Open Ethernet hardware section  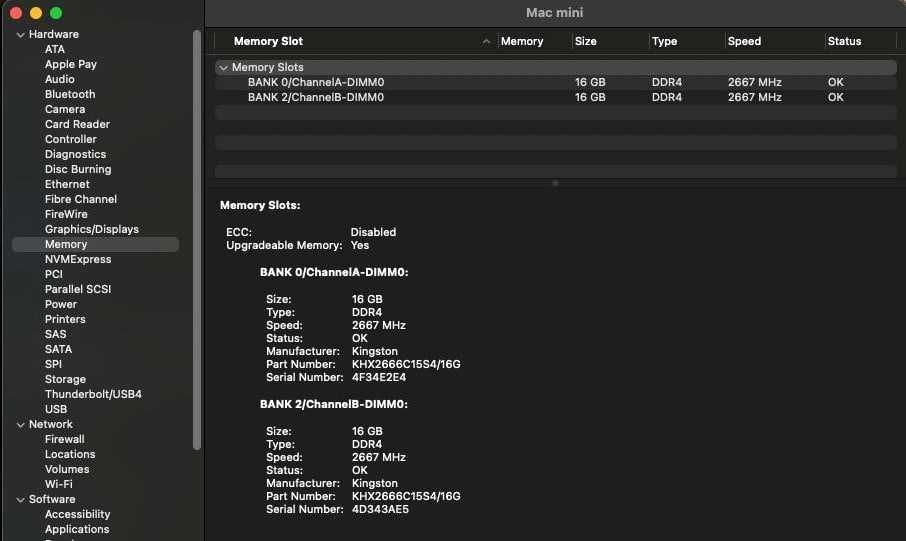(x=67, y=184)
